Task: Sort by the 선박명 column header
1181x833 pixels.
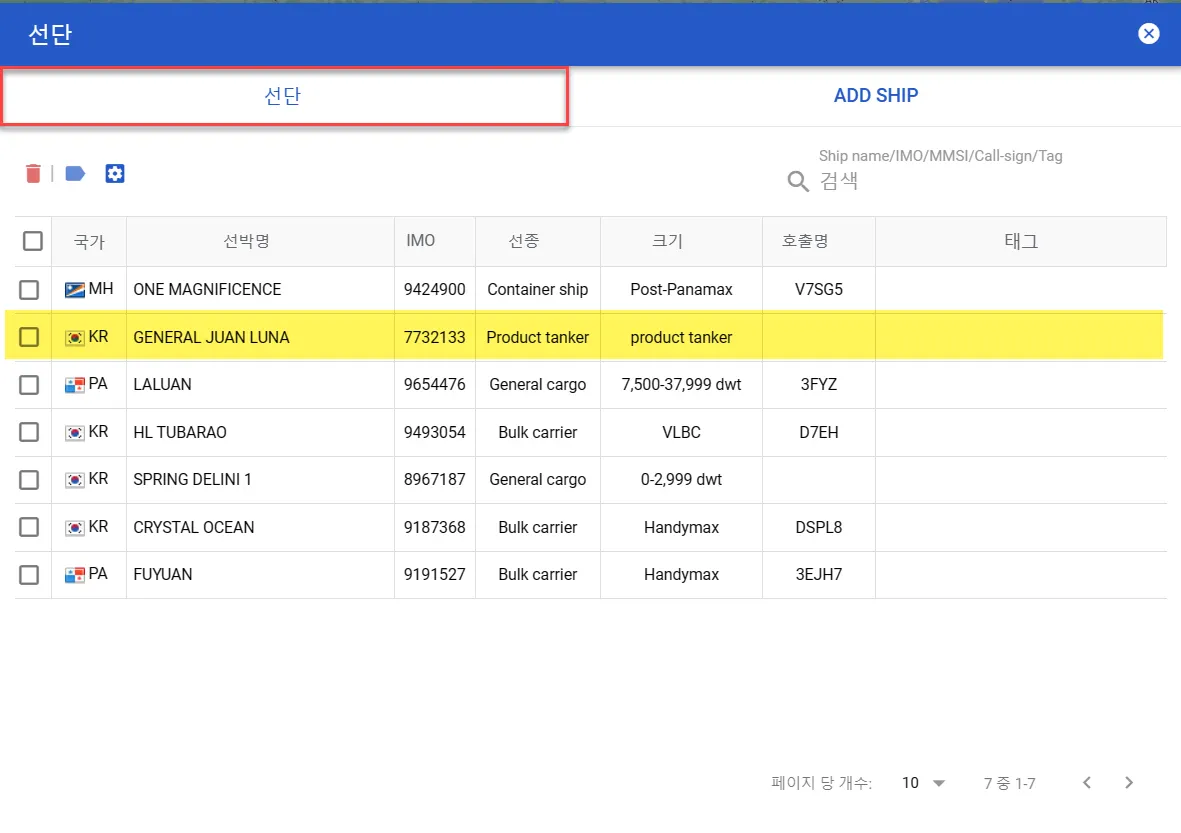Action: pyautogui.click(x=247, y=241)
